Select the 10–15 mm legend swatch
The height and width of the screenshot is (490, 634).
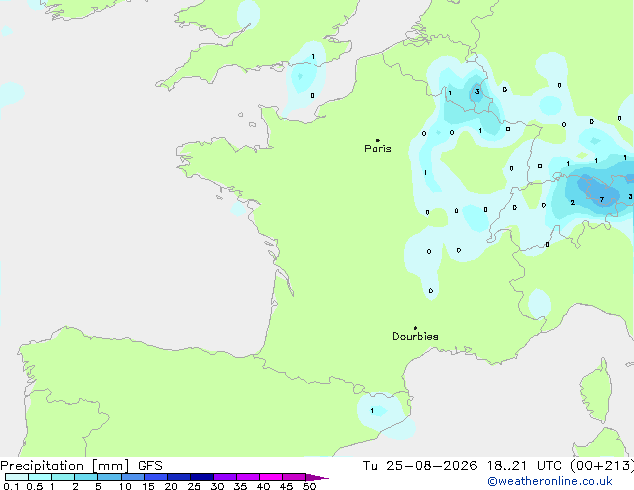tap(133, 477)
